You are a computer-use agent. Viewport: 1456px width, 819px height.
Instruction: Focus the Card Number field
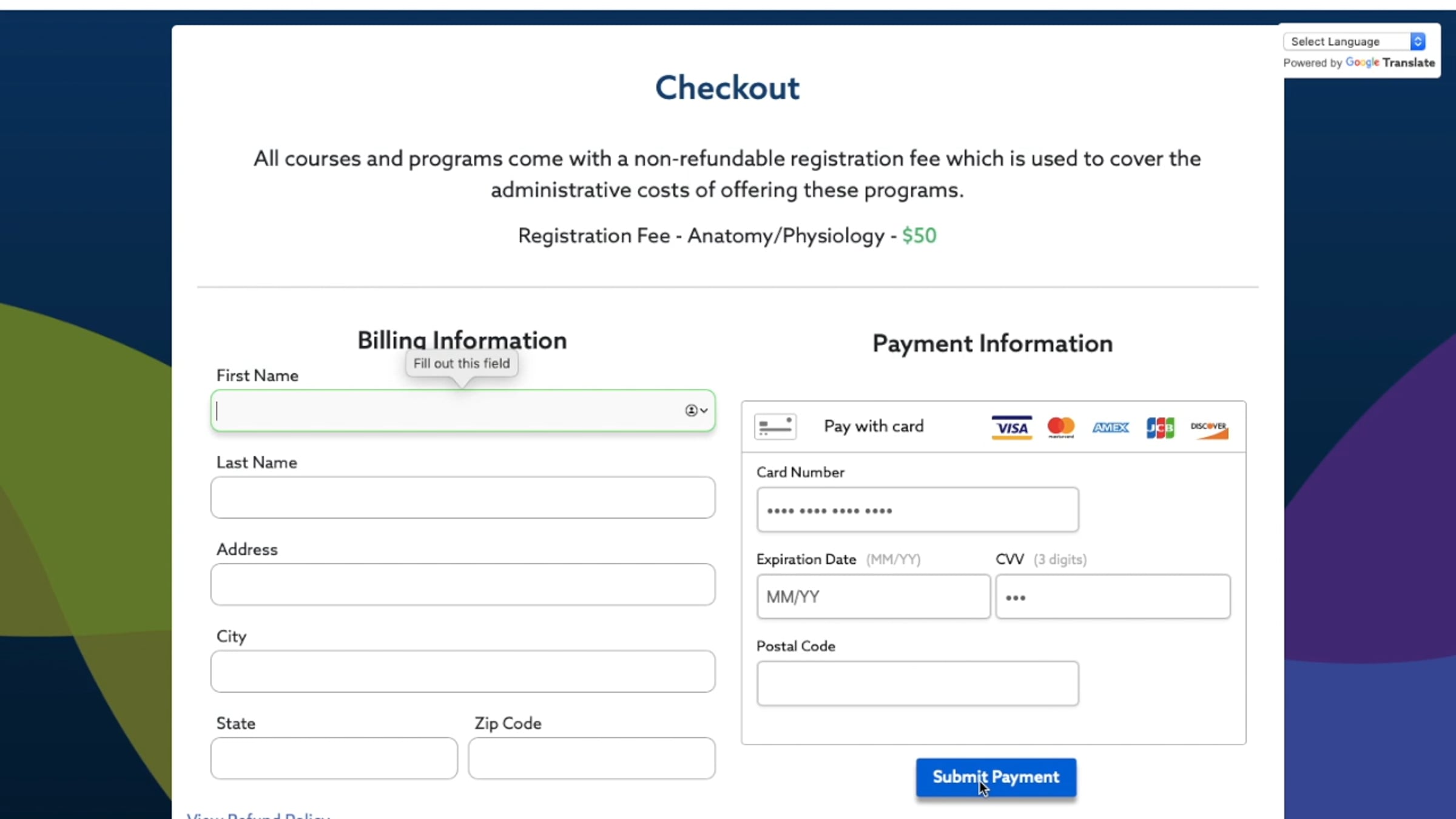click(917, 510)
